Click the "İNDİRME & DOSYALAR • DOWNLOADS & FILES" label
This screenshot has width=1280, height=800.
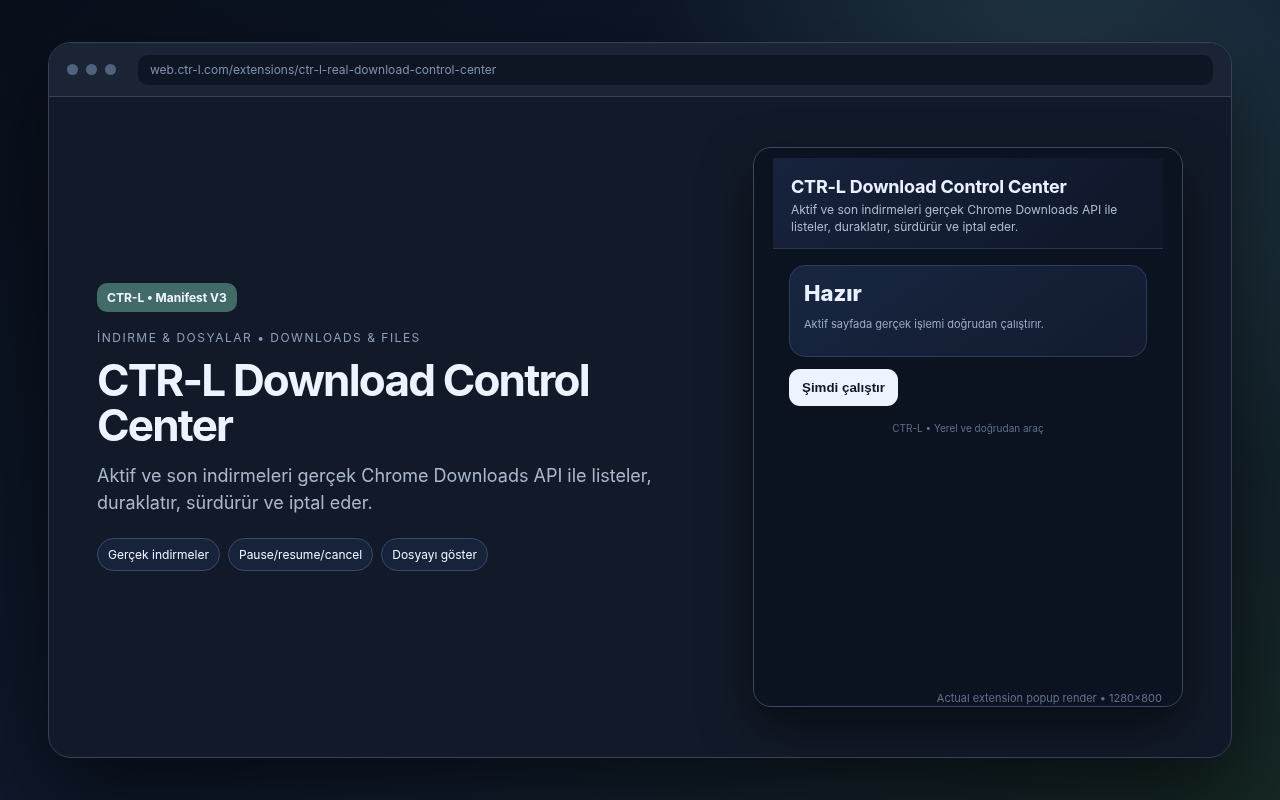pyautogui.click(x=259, y=338)
